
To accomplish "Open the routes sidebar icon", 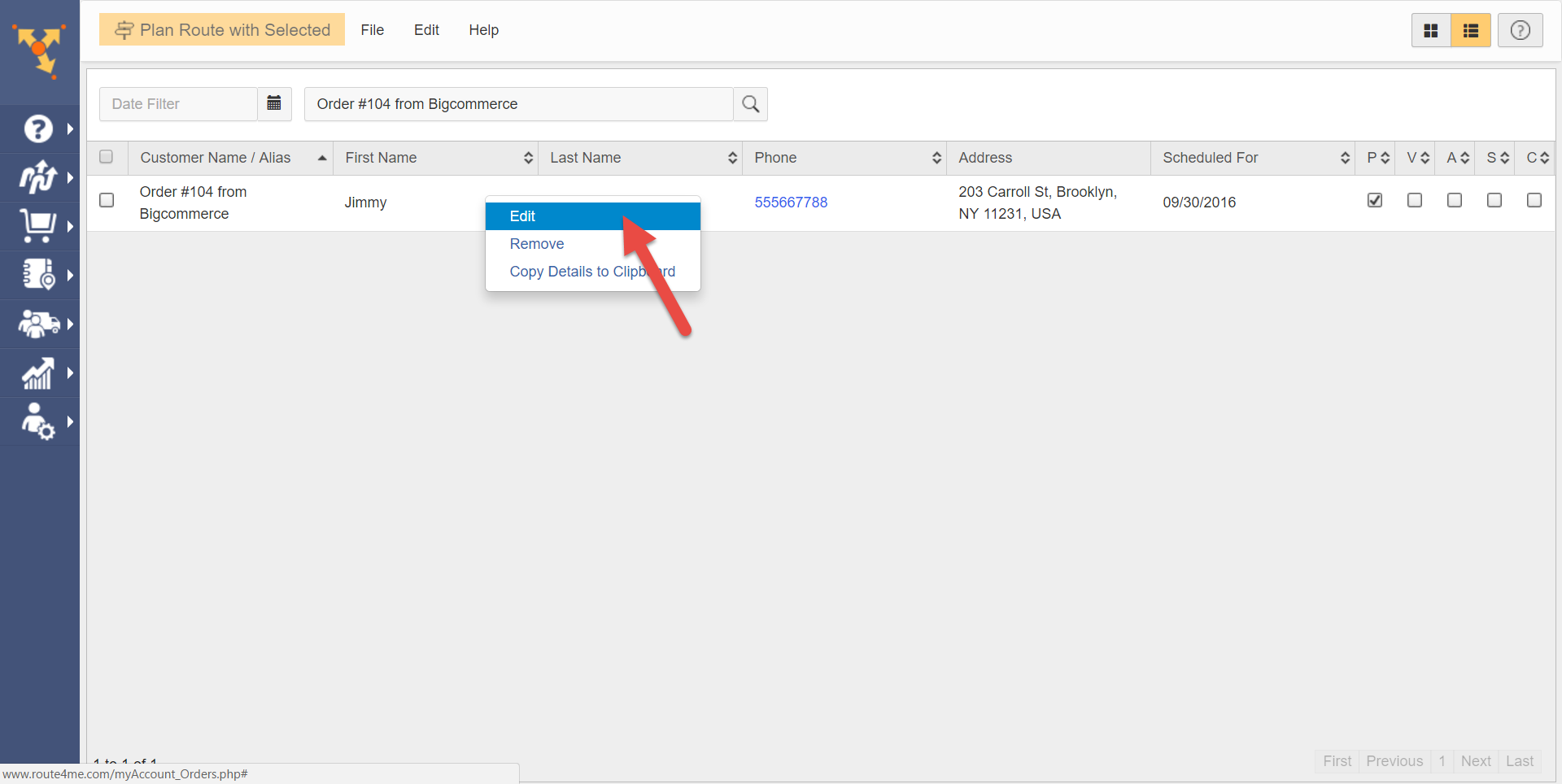I will (38, 177).
